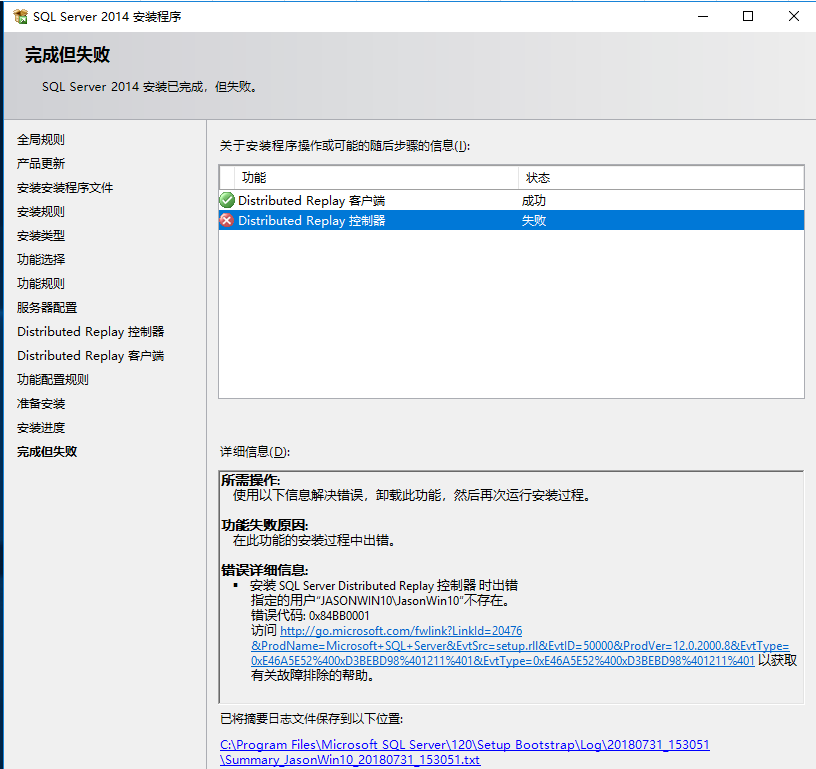This screenshot has height=769, width=816.
Task: Select 准备安装 step in the sidebar
Action: pyautogui.click(x=41, y=403)
